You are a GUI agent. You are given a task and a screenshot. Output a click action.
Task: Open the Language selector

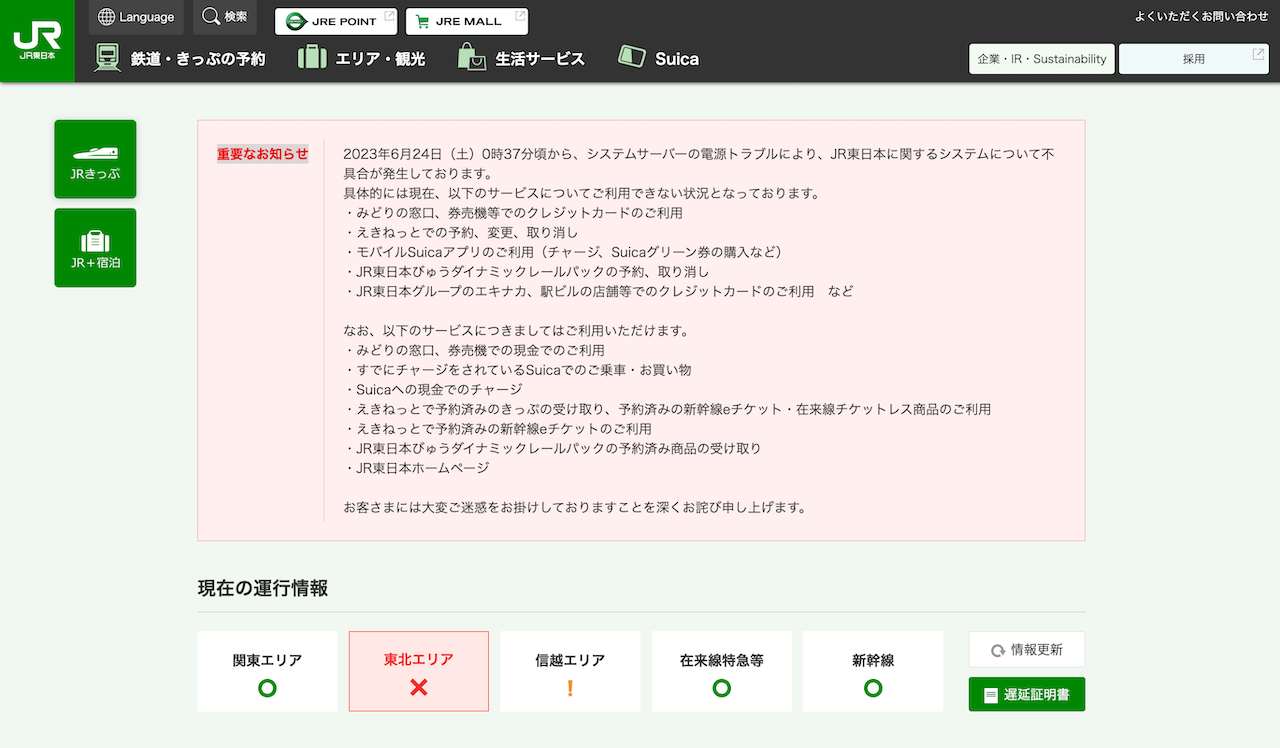point(136,17)
